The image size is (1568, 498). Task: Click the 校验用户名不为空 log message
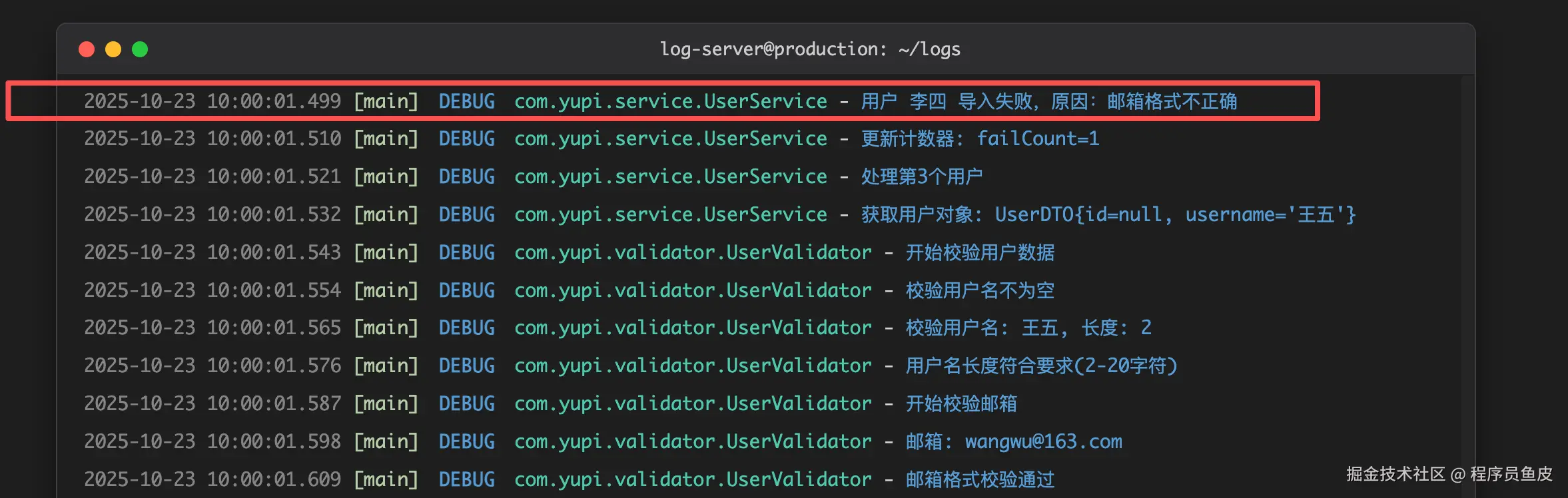[980, 290]
